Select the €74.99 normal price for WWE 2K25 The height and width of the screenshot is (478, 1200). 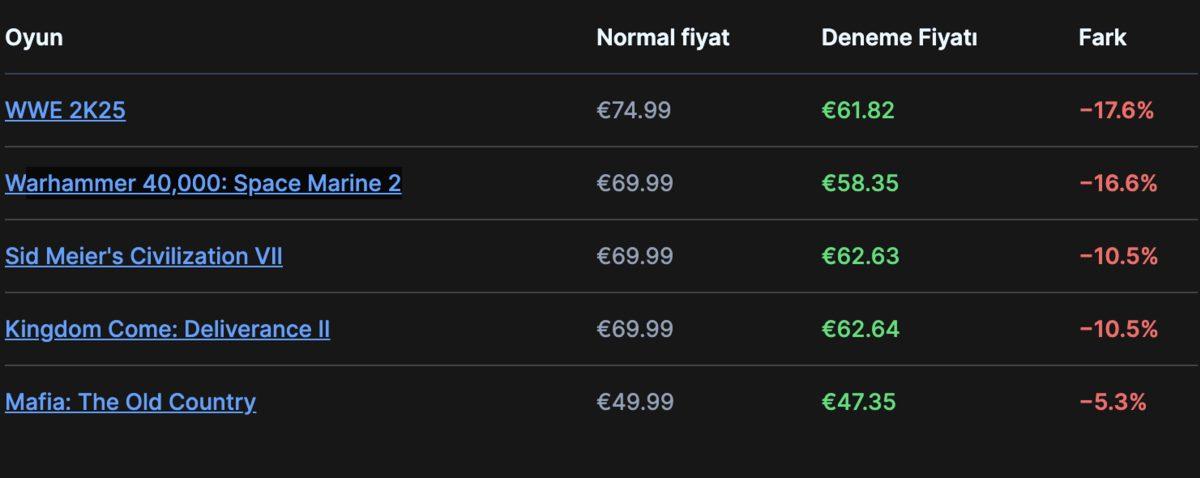click(634, 110)
